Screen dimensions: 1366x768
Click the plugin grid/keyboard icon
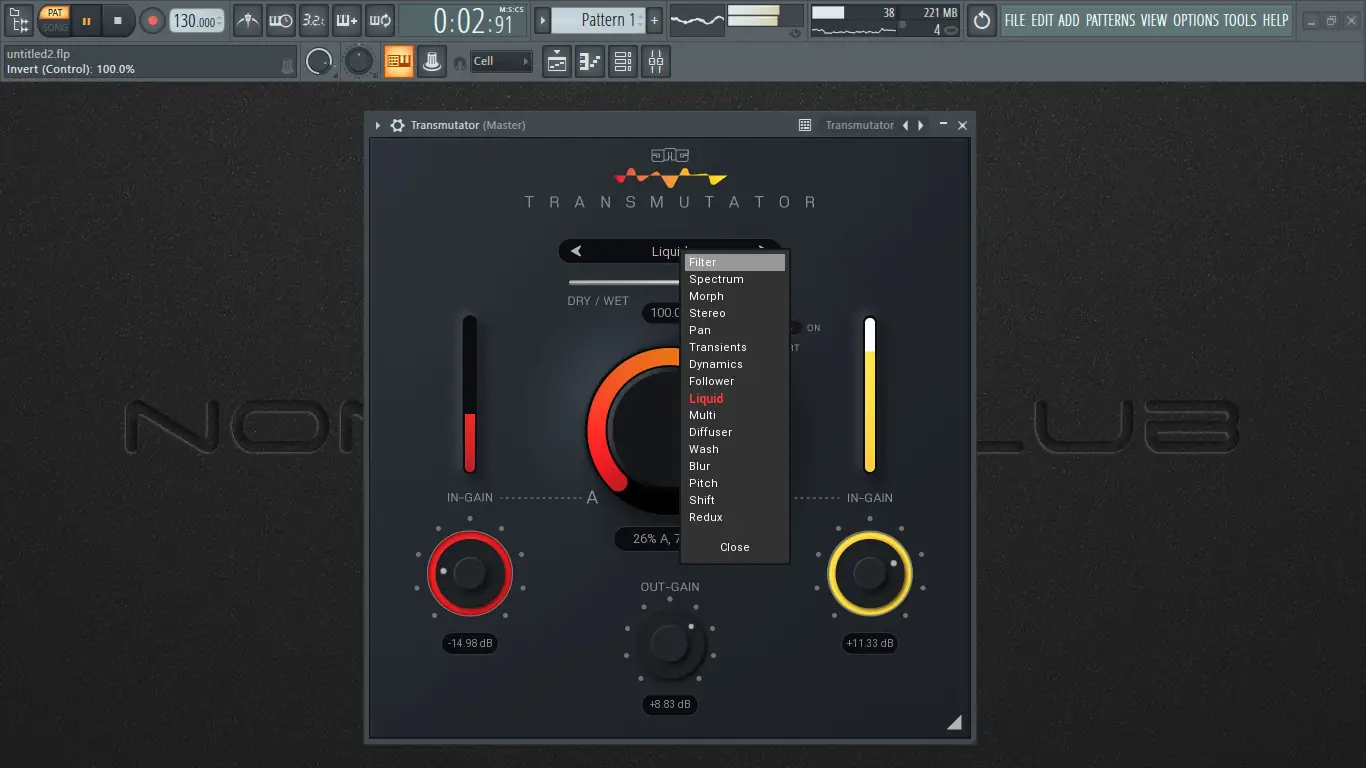[805, 125]
